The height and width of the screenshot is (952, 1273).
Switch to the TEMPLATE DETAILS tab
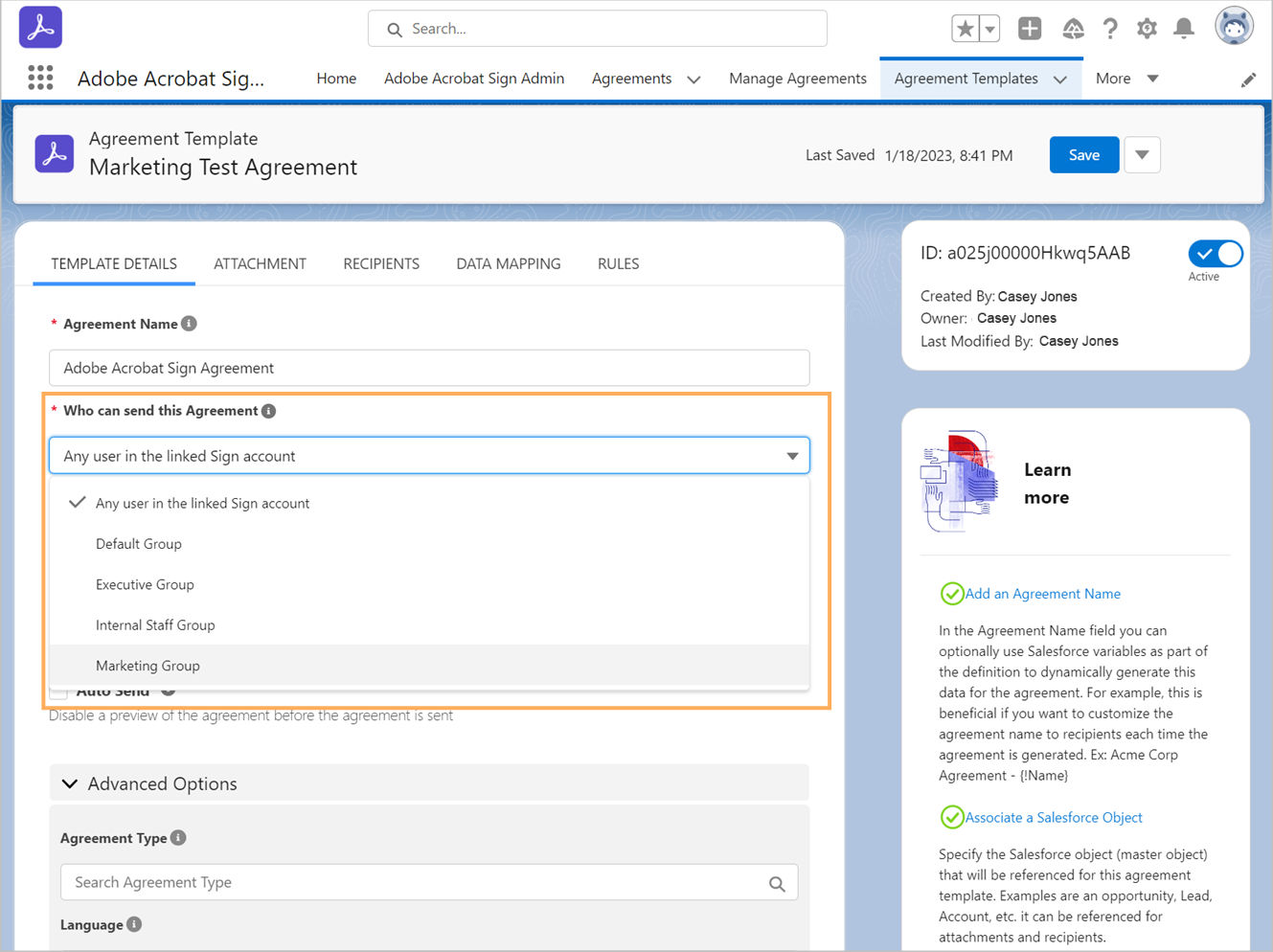coord(114,263)
